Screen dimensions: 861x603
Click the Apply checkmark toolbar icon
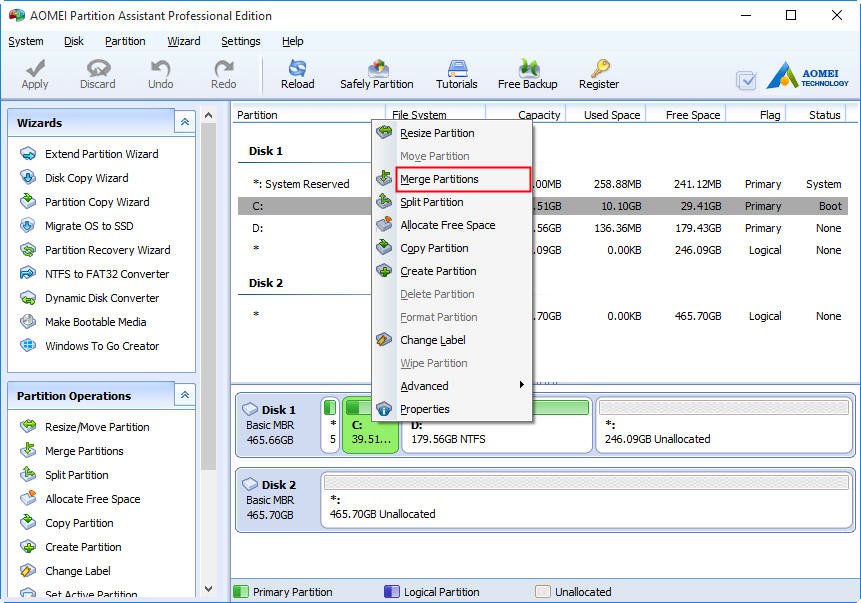35,68
